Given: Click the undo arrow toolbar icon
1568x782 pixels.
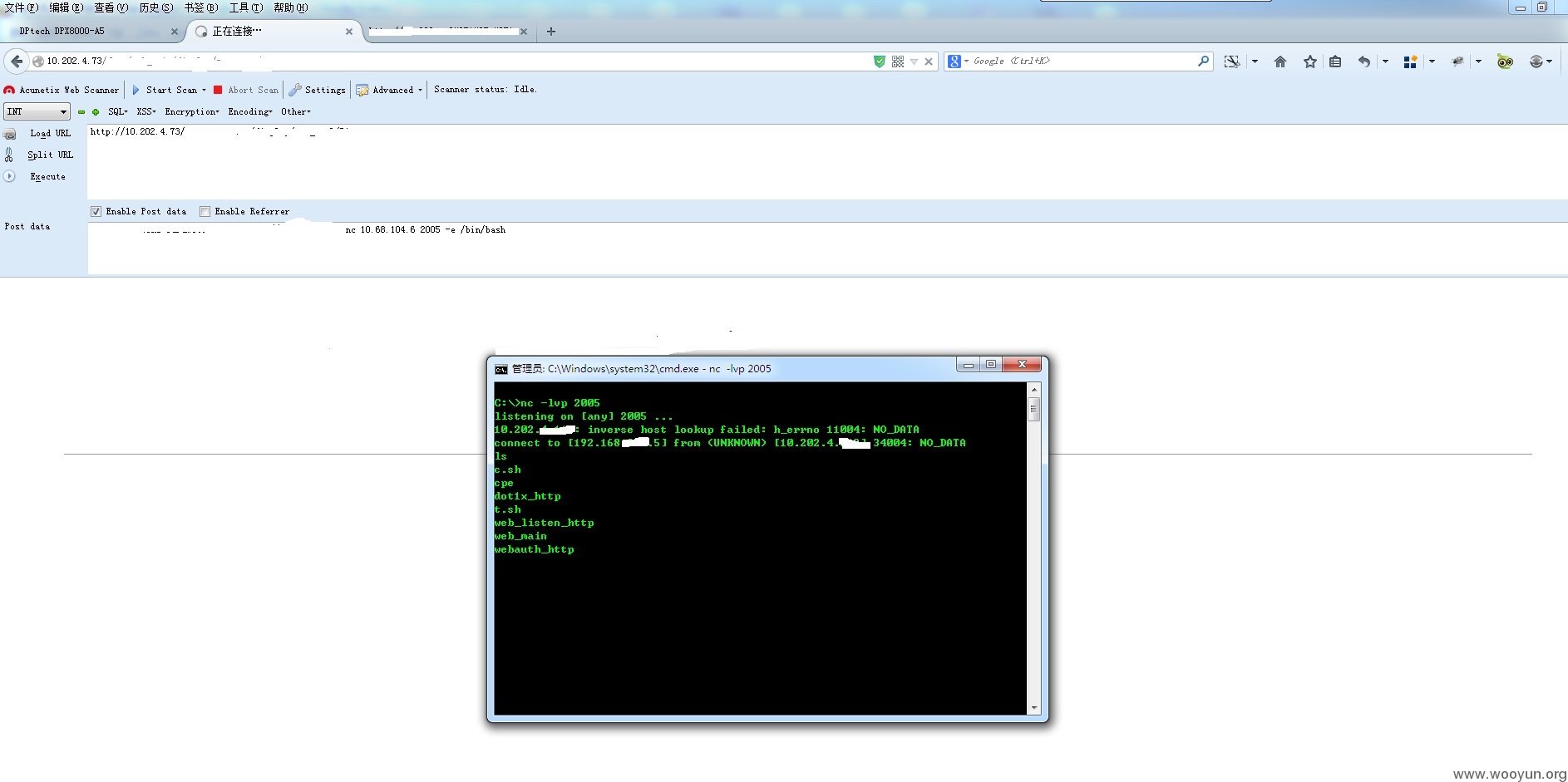Looking at the screenshot, I should point(1363,61).
